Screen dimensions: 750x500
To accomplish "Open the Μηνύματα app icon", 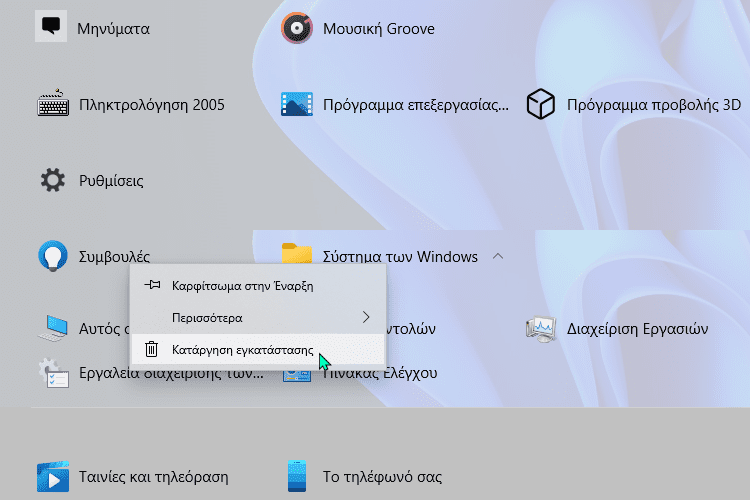I will coord(51,26).
